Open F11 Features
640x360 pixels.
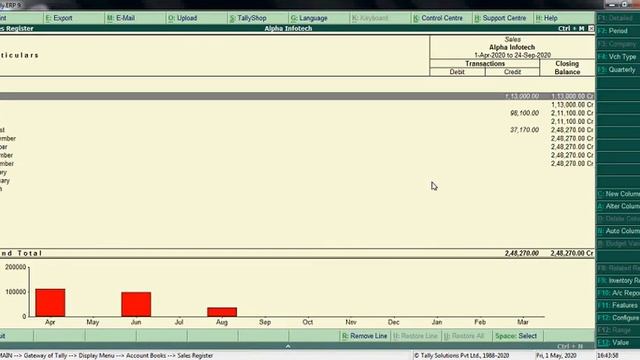tap(618, 305)
